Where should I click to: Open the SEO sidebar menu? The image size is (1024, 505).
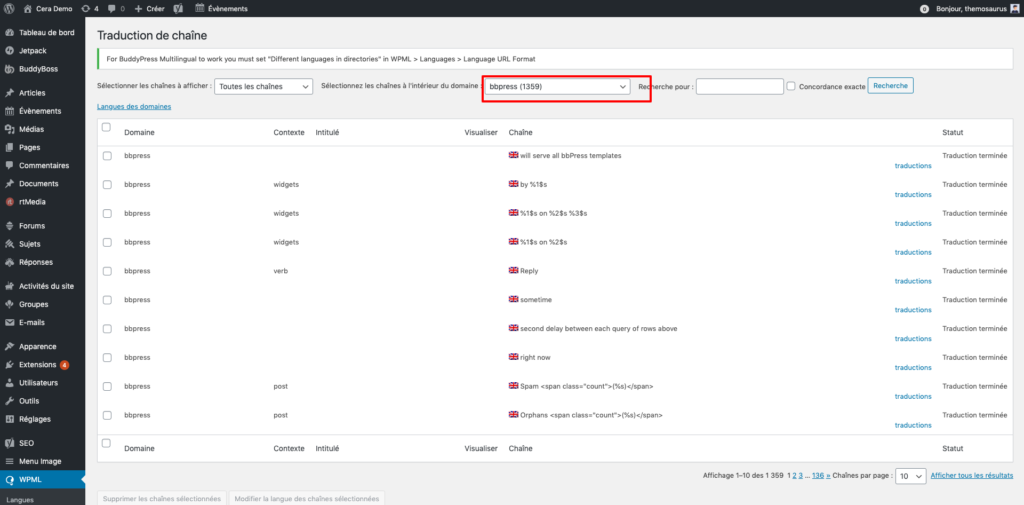click(26, 443)
